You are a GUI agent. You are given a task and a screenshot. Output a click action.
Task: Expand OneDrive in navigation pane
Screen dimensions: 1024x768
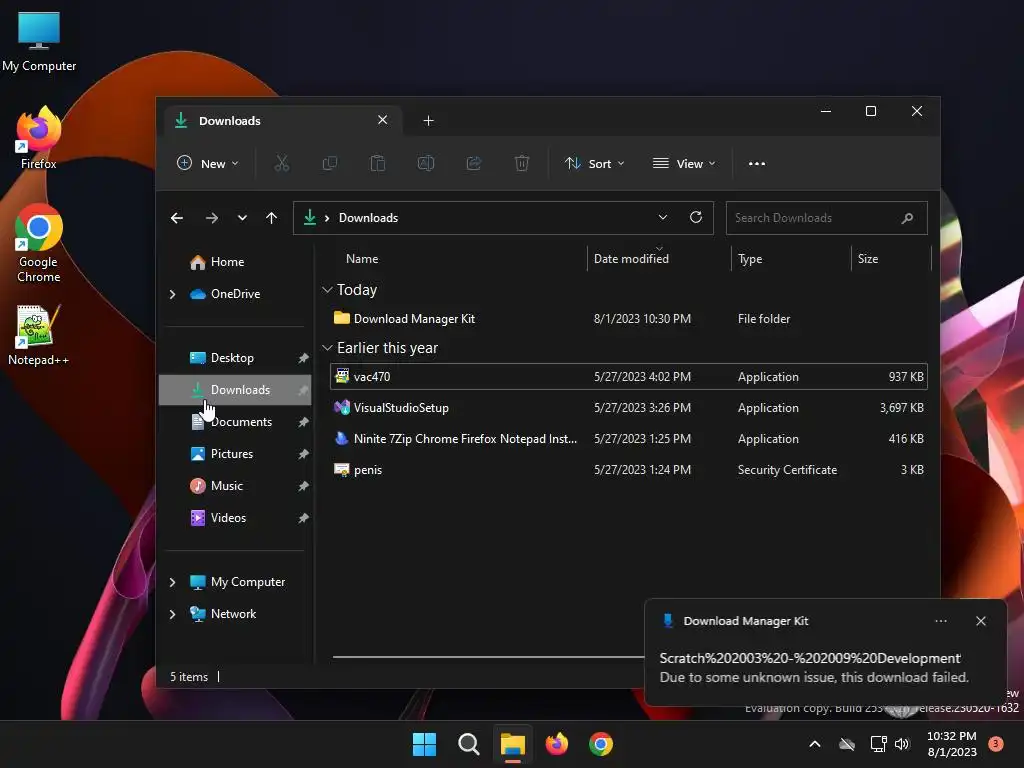coord(172,295)
